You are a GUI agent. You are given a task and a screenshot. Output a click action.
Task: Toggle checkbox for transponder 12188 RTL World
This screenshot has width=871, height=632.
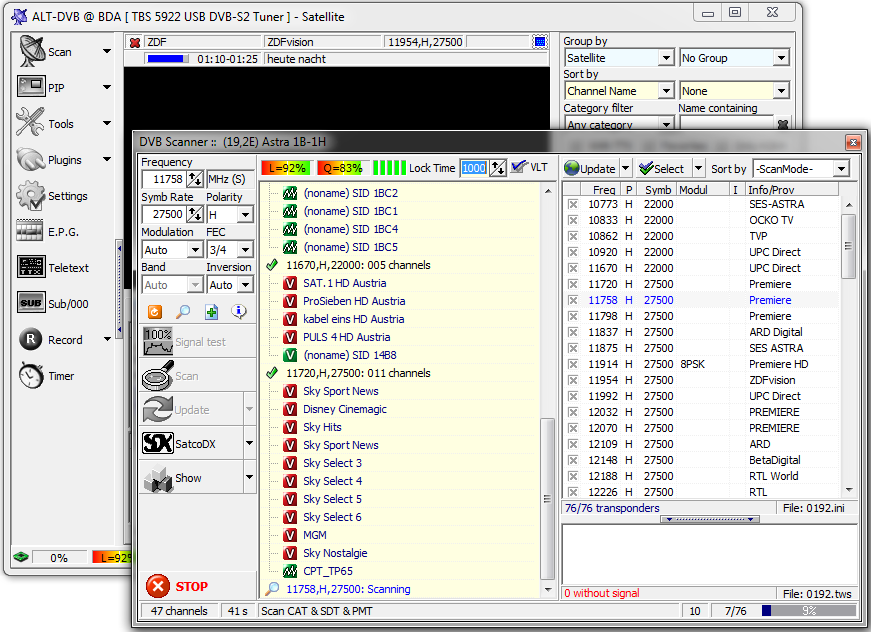(x=573, y=476)
